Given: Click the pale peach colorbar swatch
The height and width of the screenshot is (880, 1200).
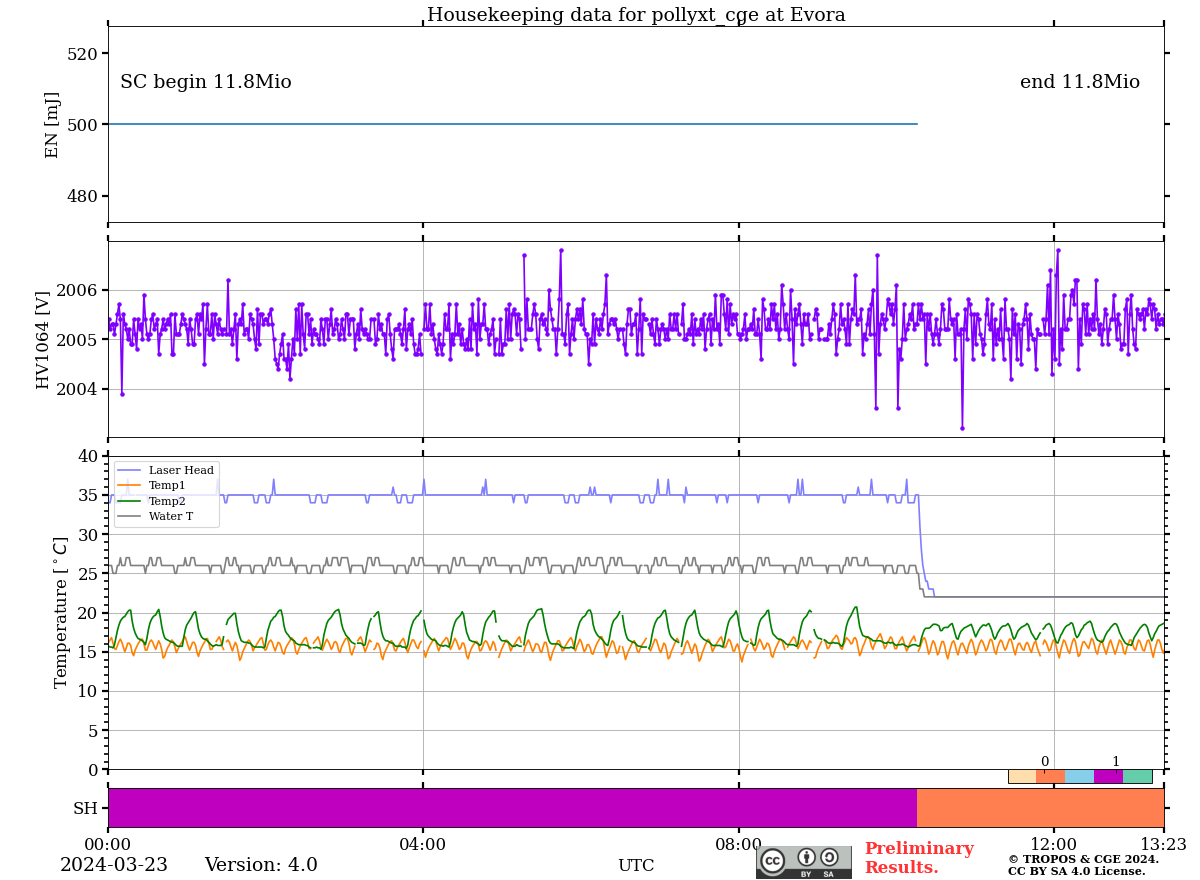Looking at the screenshot, I should pos(1022,776).
